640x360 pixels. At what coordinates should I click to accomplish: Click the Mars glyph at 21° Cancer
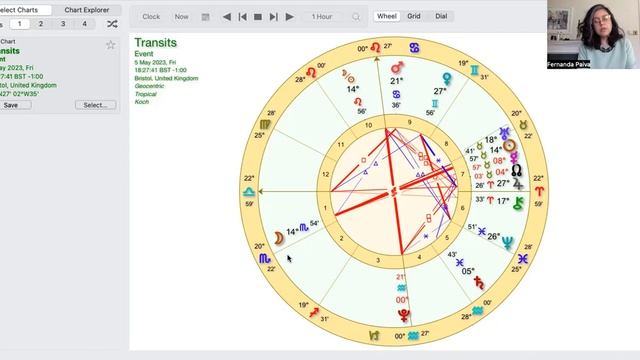pos(397,67)
